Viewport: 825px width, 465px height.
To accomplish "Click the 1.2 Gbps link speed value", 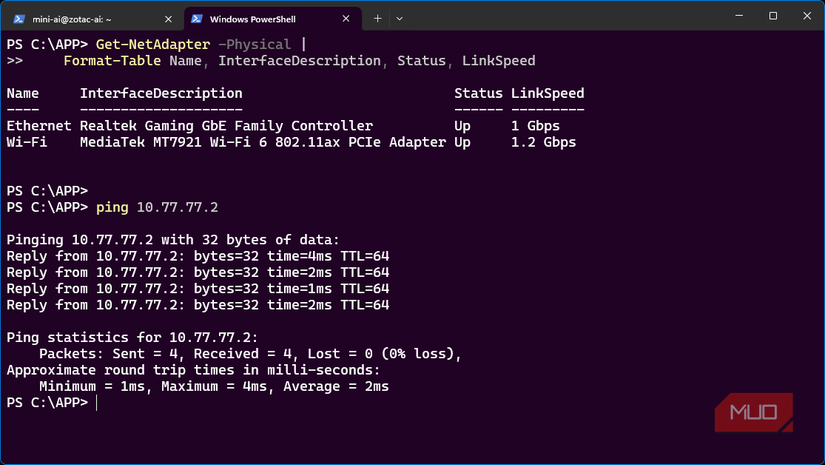I will (544, 142).
